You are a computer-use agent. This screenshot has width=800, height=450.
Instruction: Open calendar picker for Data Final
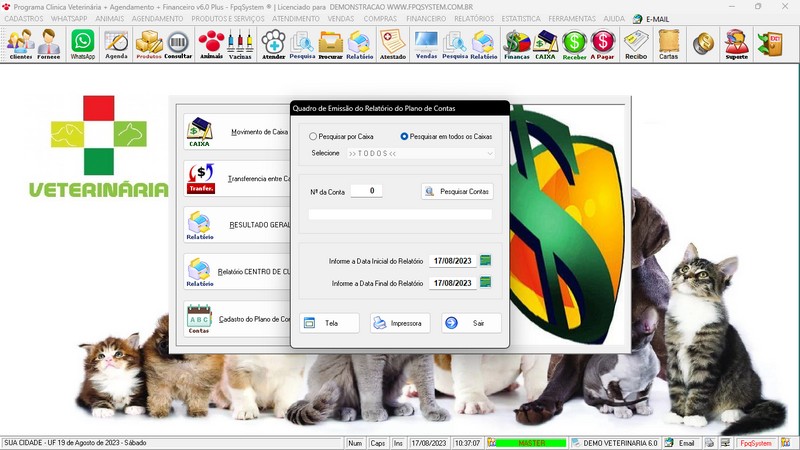click(x=486, y=283)
